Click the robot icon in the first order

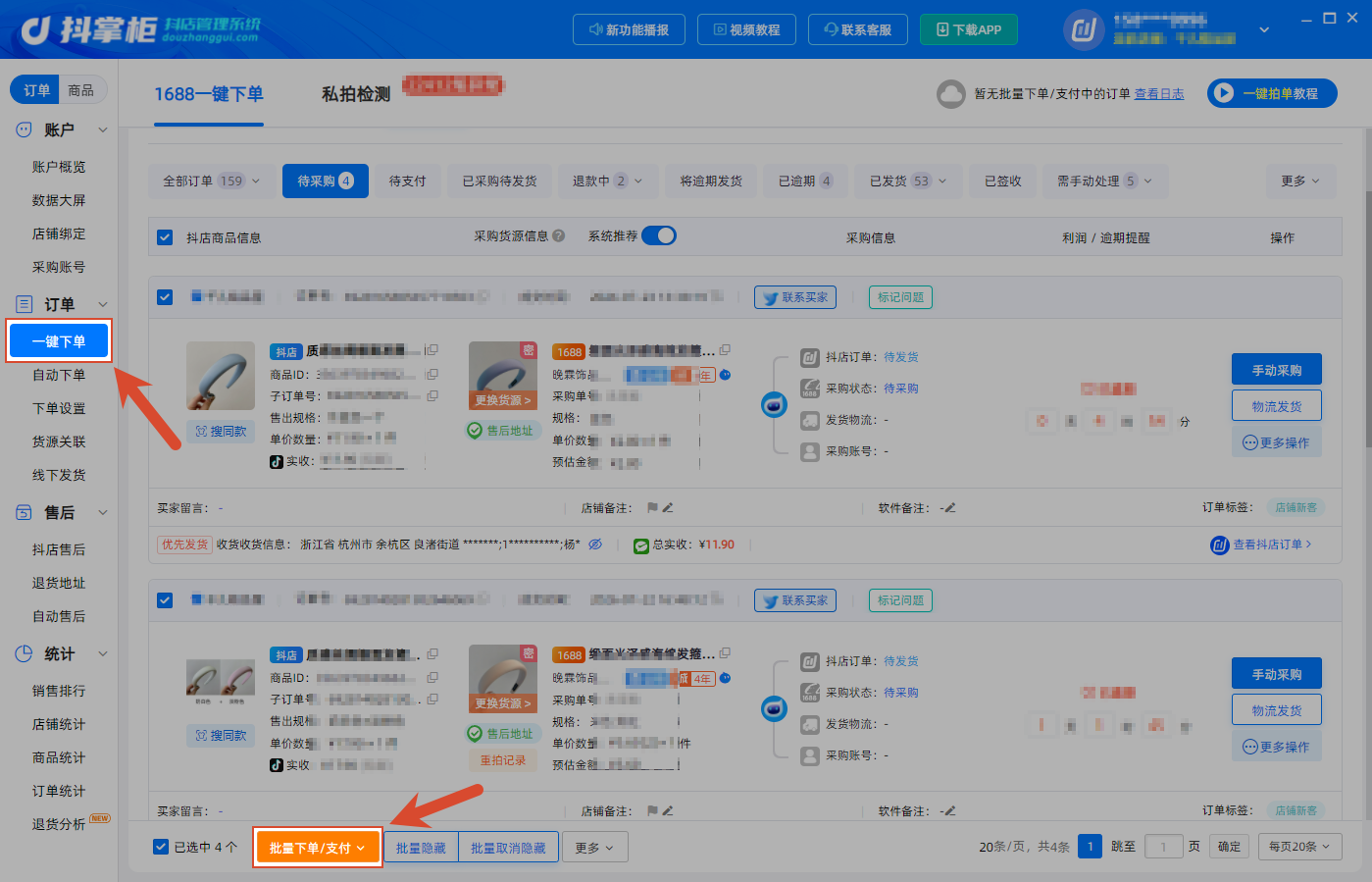point(775,404)
